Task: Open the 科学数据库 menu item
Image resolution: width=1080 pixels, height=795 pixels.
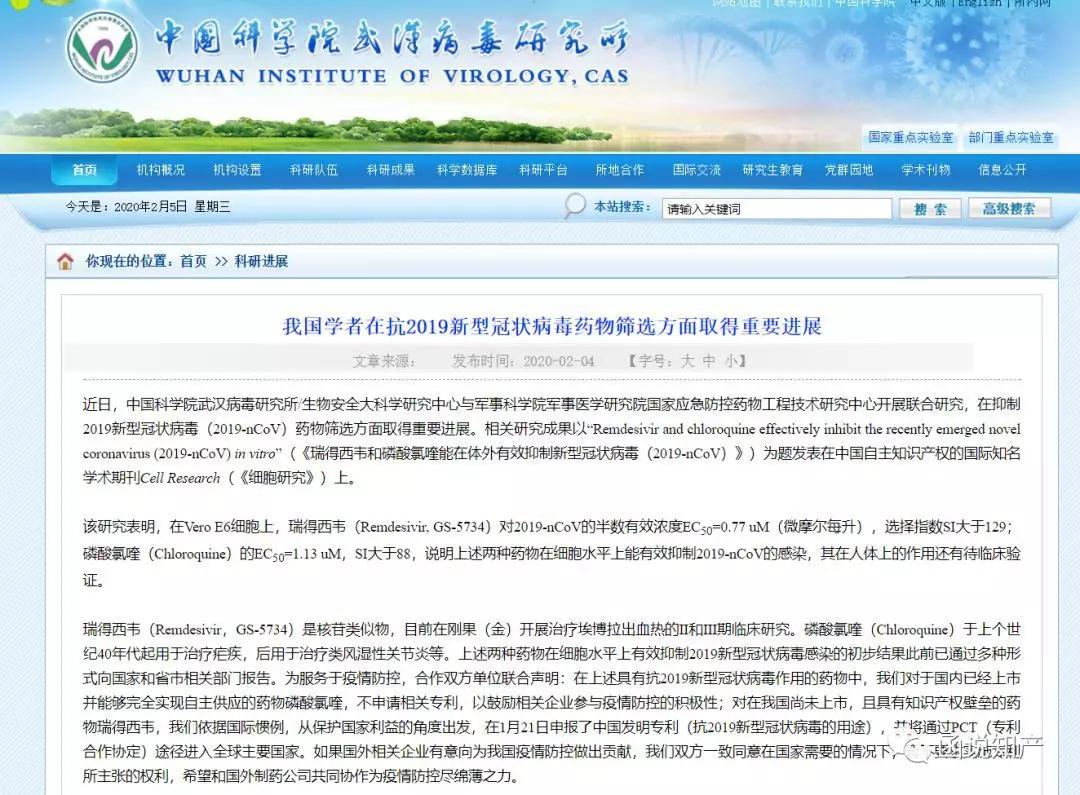Action: pyautogui.click(x=467, y=169)
